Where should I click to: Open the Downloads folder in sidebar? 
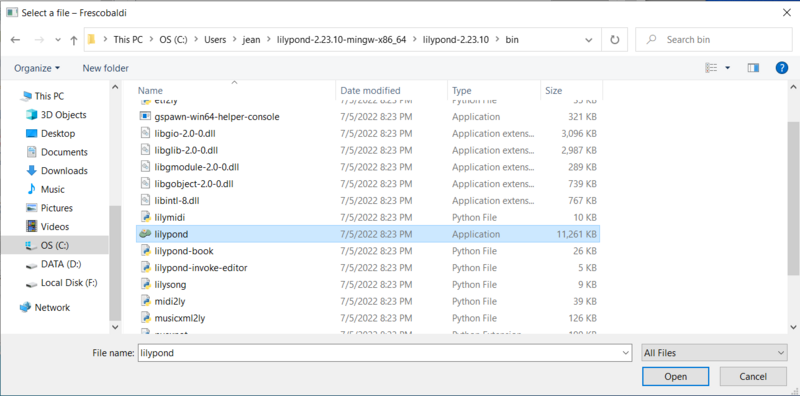(57, 171)
